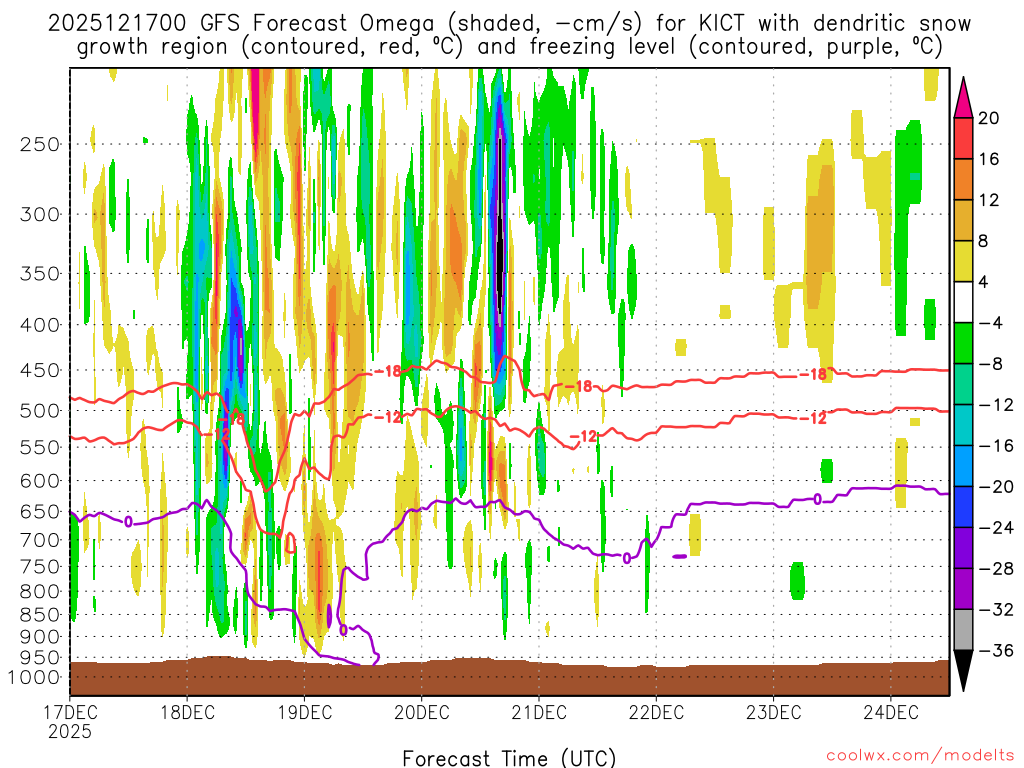The height and width of the screenshot is (768, 1024).
Task: Click the '1000' pressure level label
Action: [34, 677]
